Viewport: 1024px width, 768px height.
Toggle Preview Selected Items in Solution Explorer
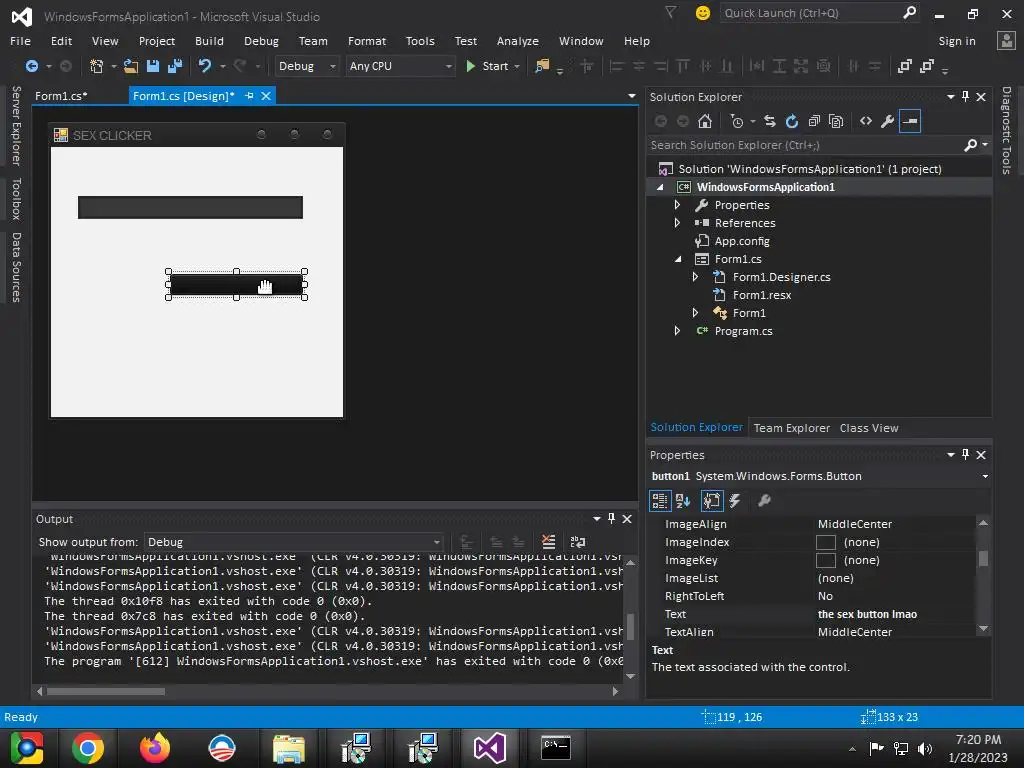point(910,121)
